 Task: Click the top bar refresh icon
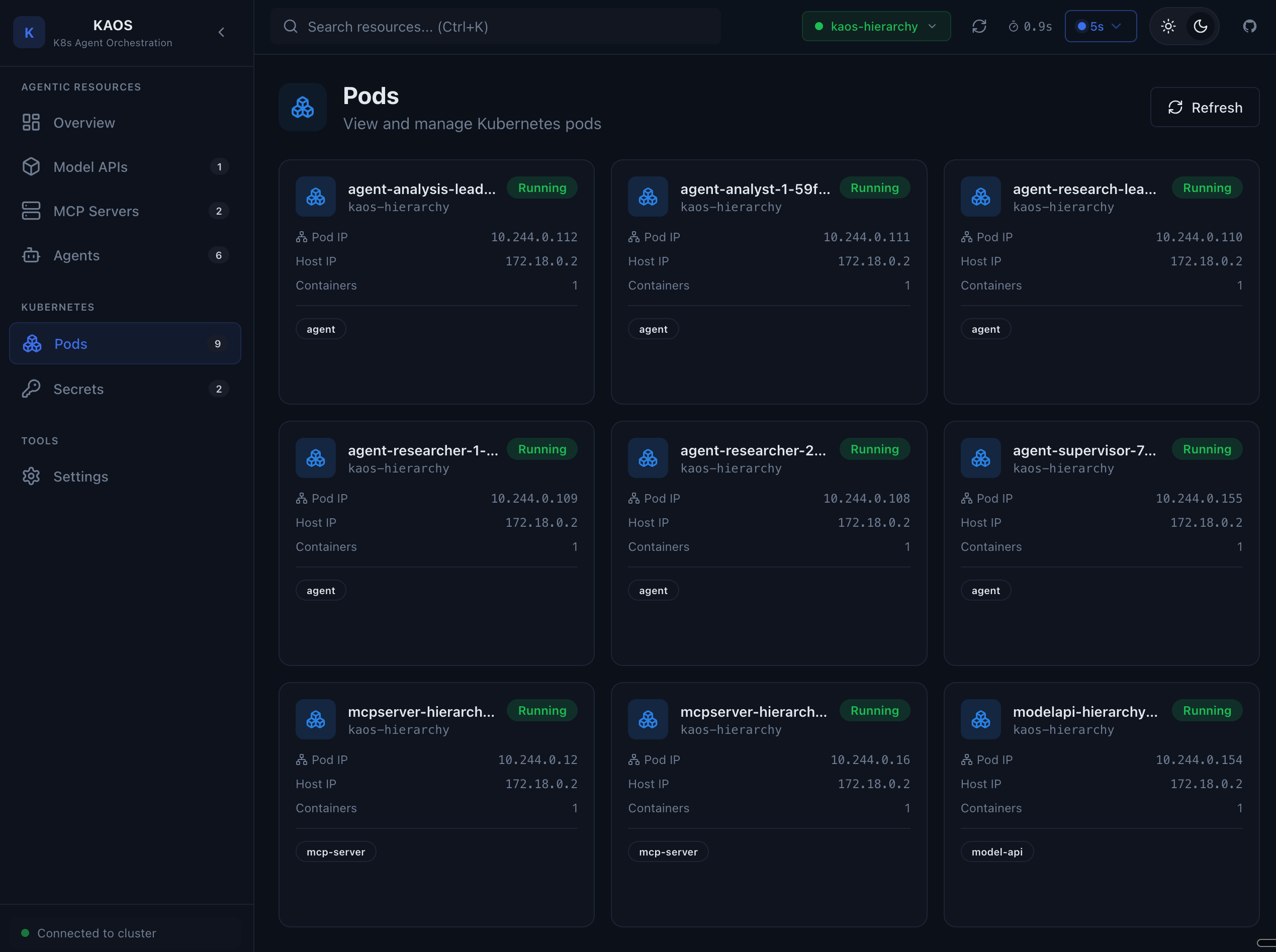pos(978,26)
